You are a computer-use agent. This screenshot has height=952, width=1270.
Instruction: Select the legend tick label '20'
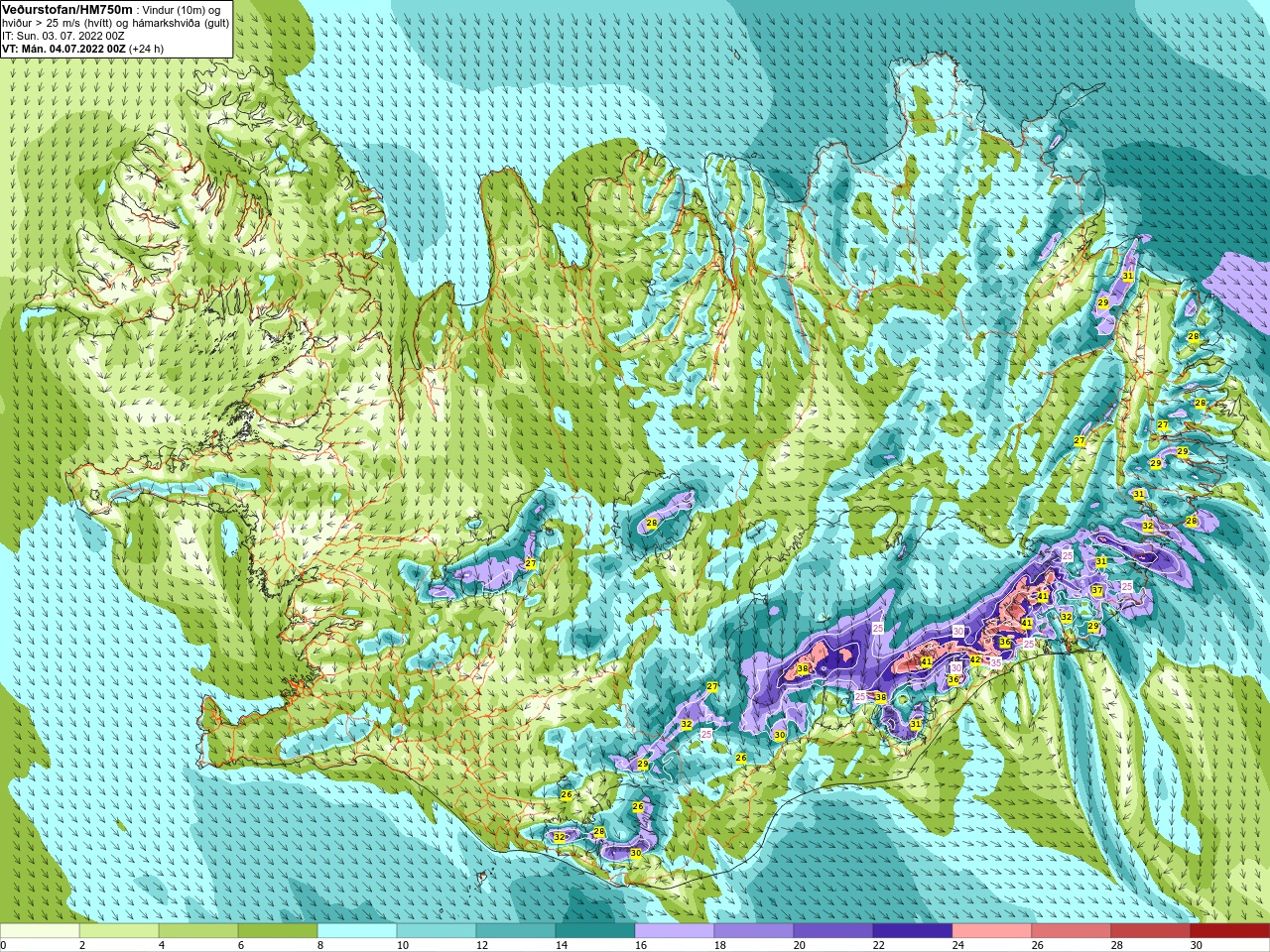801,946
